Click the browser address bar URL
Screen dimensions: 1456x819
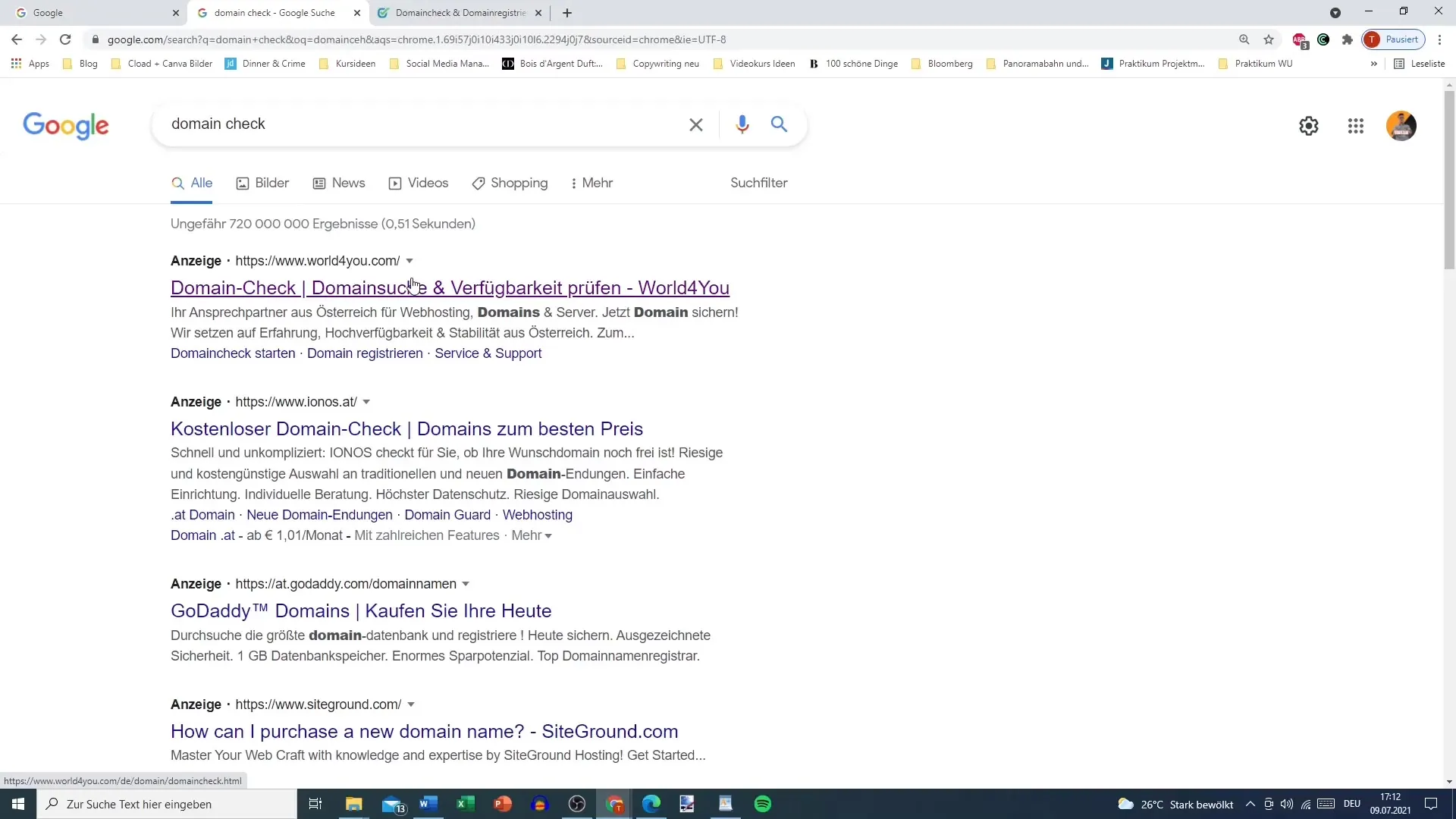pos(416,39)
